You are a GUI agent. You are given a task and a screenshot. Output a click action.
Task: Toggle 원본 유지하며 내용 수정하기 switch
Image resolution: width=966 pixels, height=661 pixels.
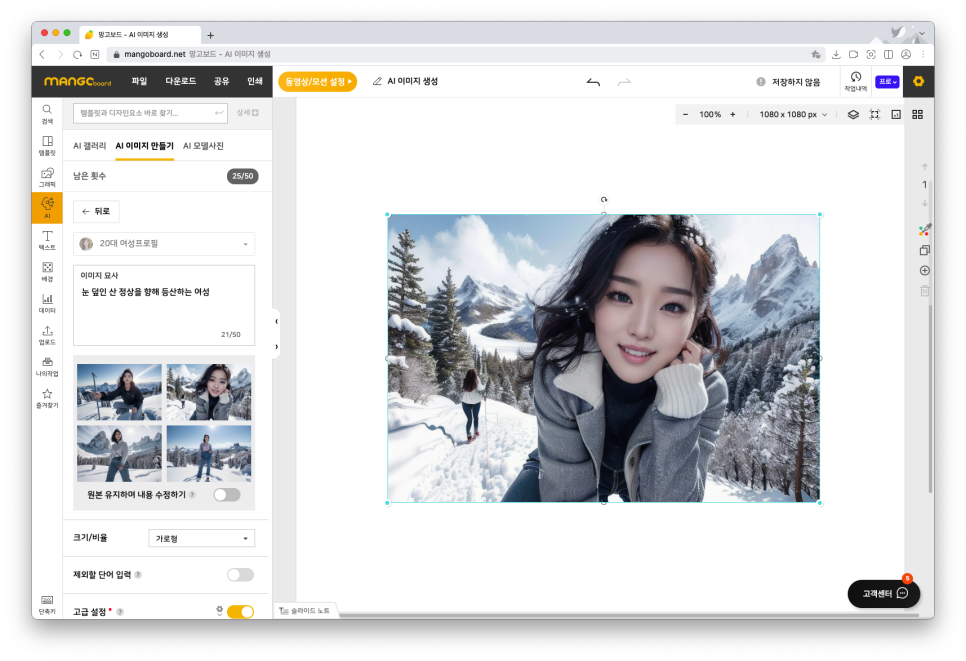click(227, 495)
